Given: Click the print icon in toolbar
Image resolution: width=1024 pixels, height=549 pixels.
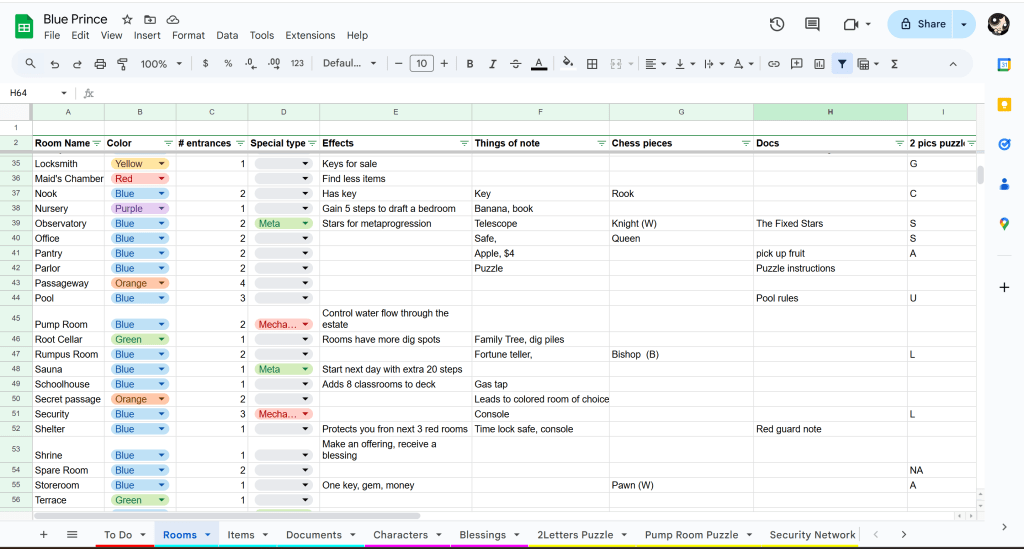Looking at the screenshot, I should pos(100,64).
